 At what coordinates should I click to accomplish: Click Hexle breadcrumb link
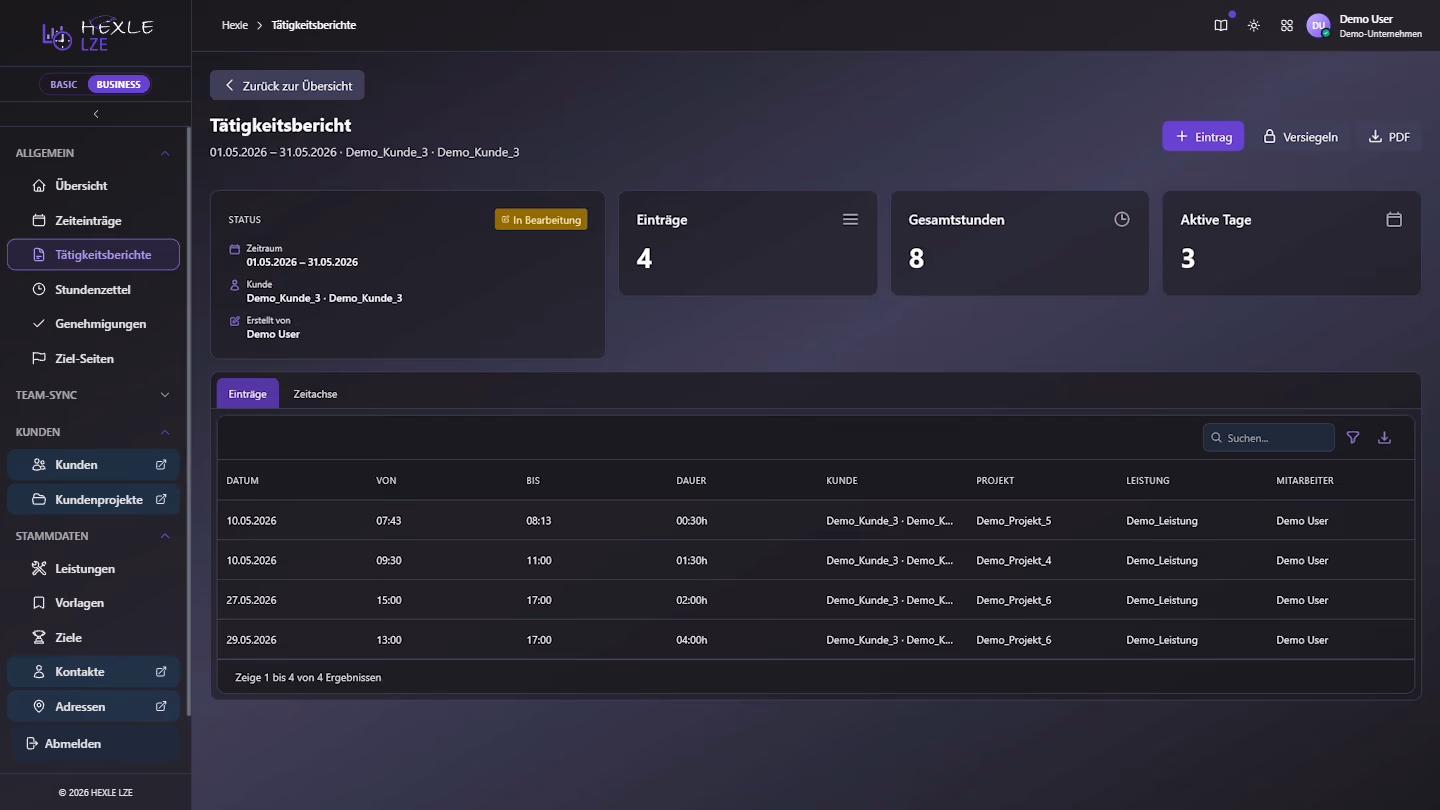235,25
